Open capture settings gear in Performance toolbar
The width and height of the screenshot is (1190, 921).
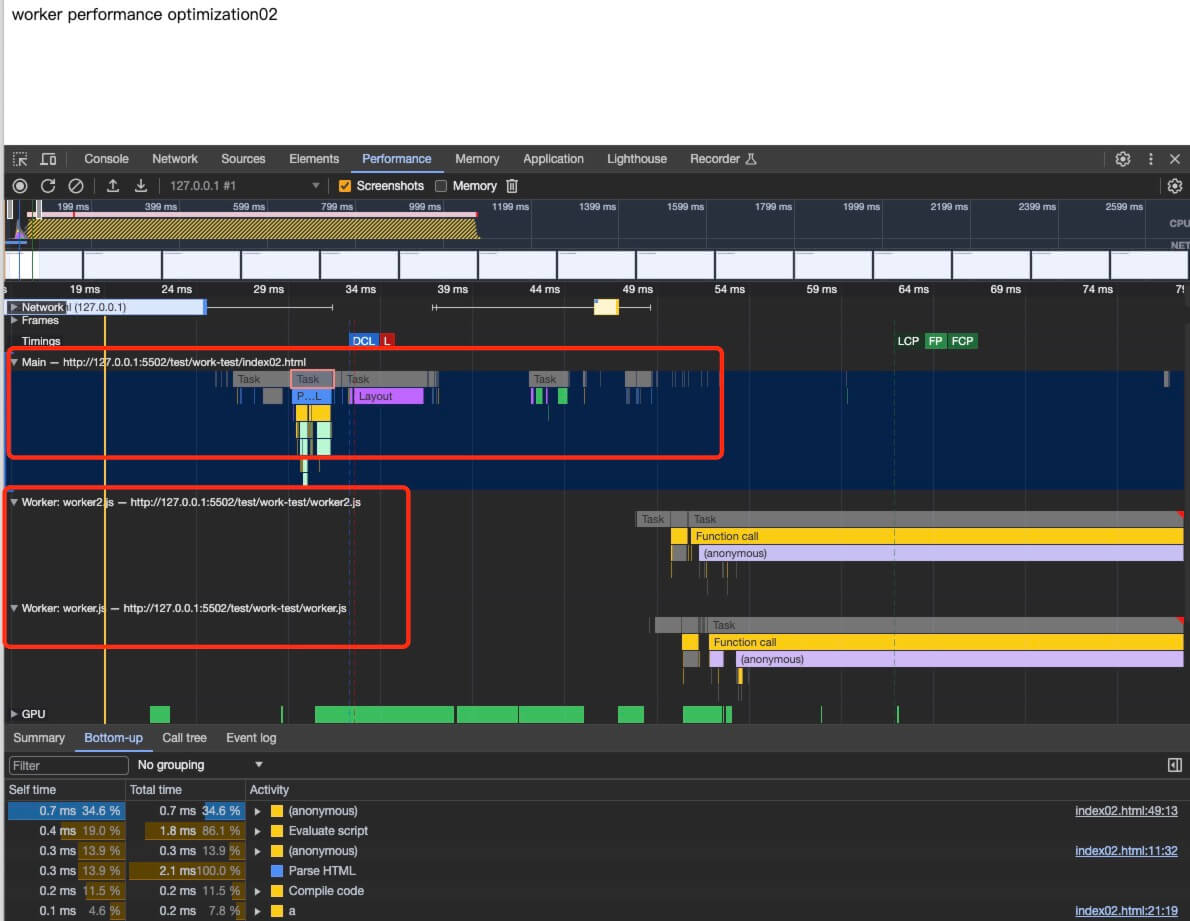[x=1175, y=186]
